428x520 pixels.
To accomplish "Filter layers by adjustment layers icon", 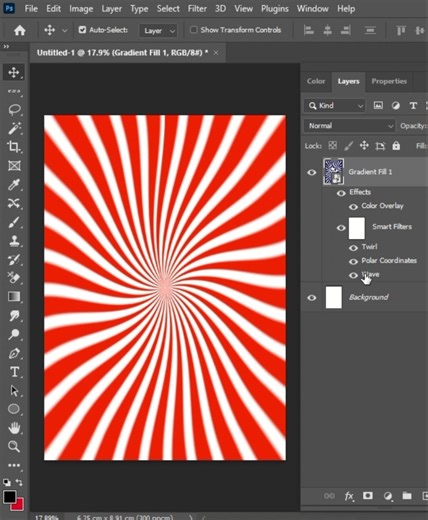I will pyautogui.click(x=396, y=106).
